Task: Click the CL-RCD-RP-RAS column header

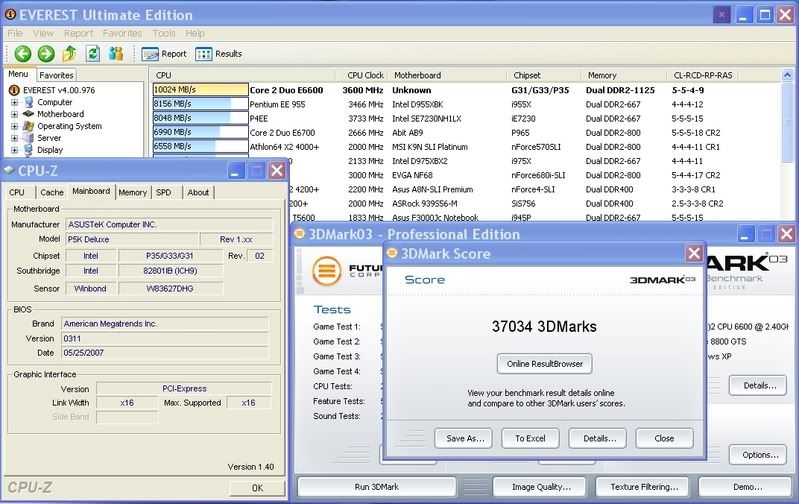Action: 703,75
